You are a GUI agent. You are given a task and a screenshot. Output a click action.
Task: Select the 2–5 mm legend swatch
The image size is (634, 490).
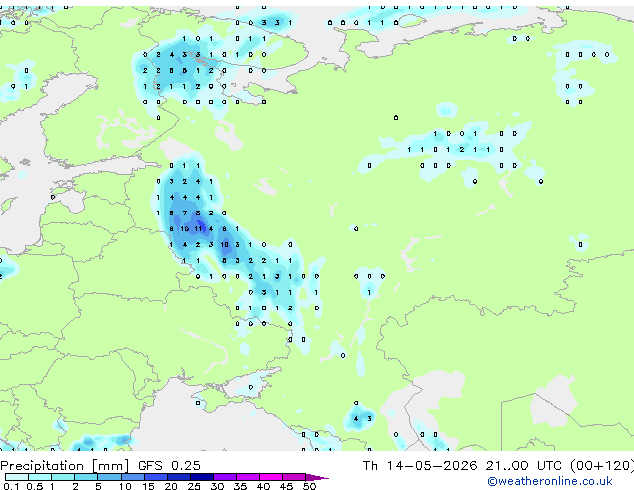click(86, 477)
